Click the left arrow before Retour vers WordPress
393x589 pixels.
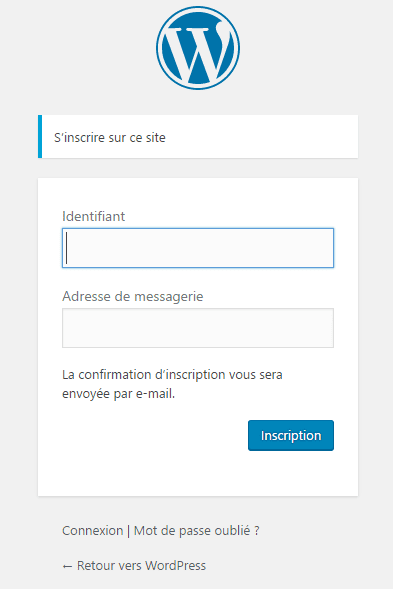(x=67, y=566)
